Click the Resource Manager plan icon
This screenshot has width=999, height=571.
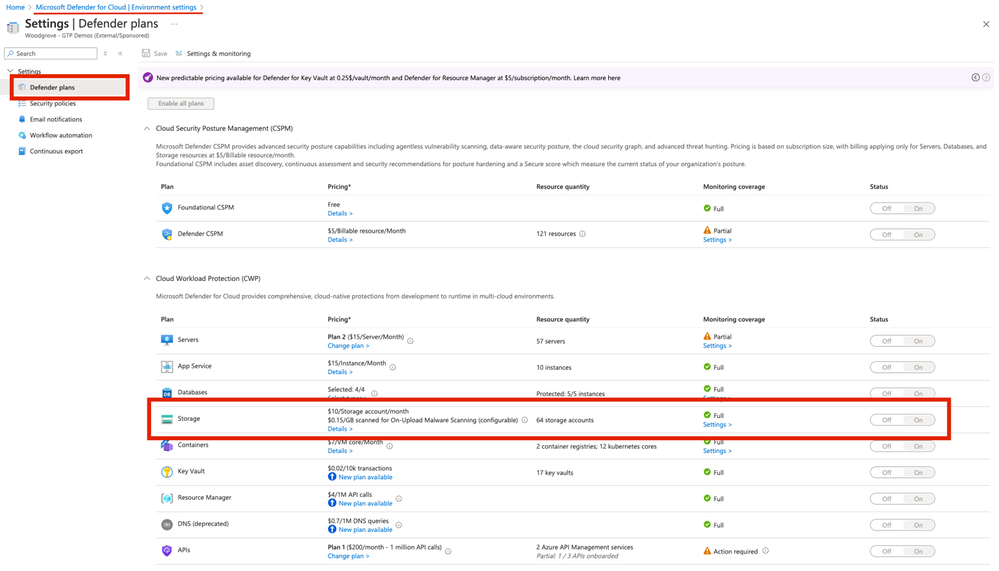(x=167, y=498)
